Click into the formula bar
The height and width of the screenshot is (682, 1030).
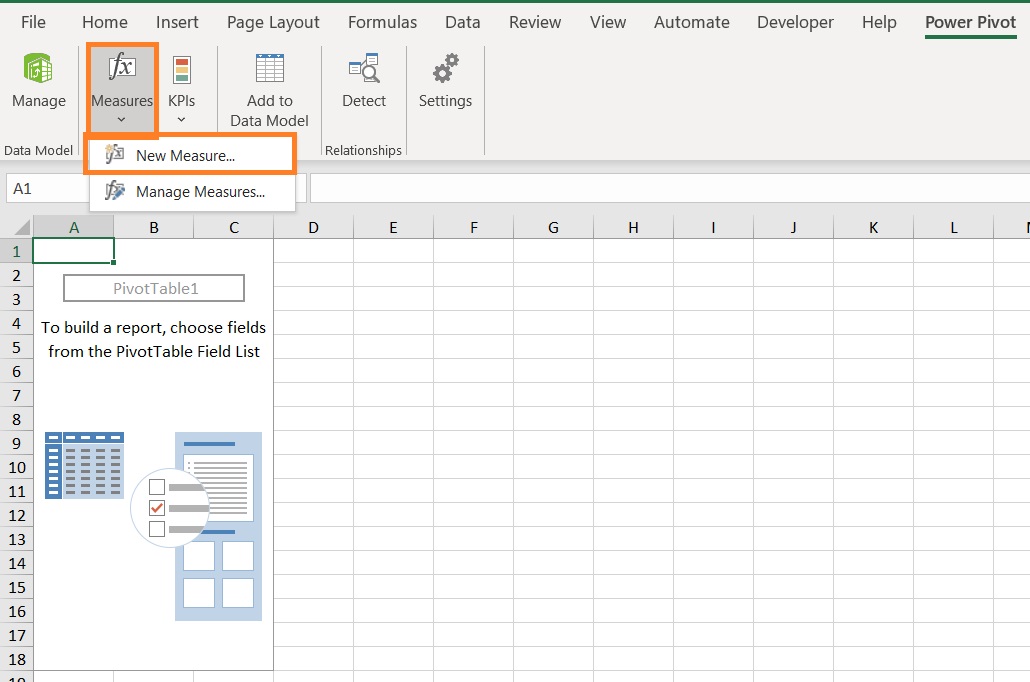[669, 189]
